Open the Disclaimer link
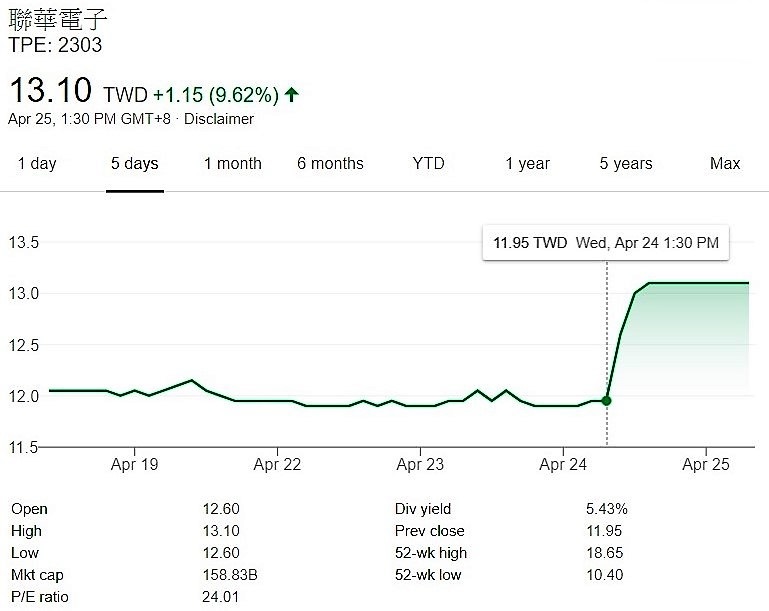769x611 pixels. tap(219, 119)
